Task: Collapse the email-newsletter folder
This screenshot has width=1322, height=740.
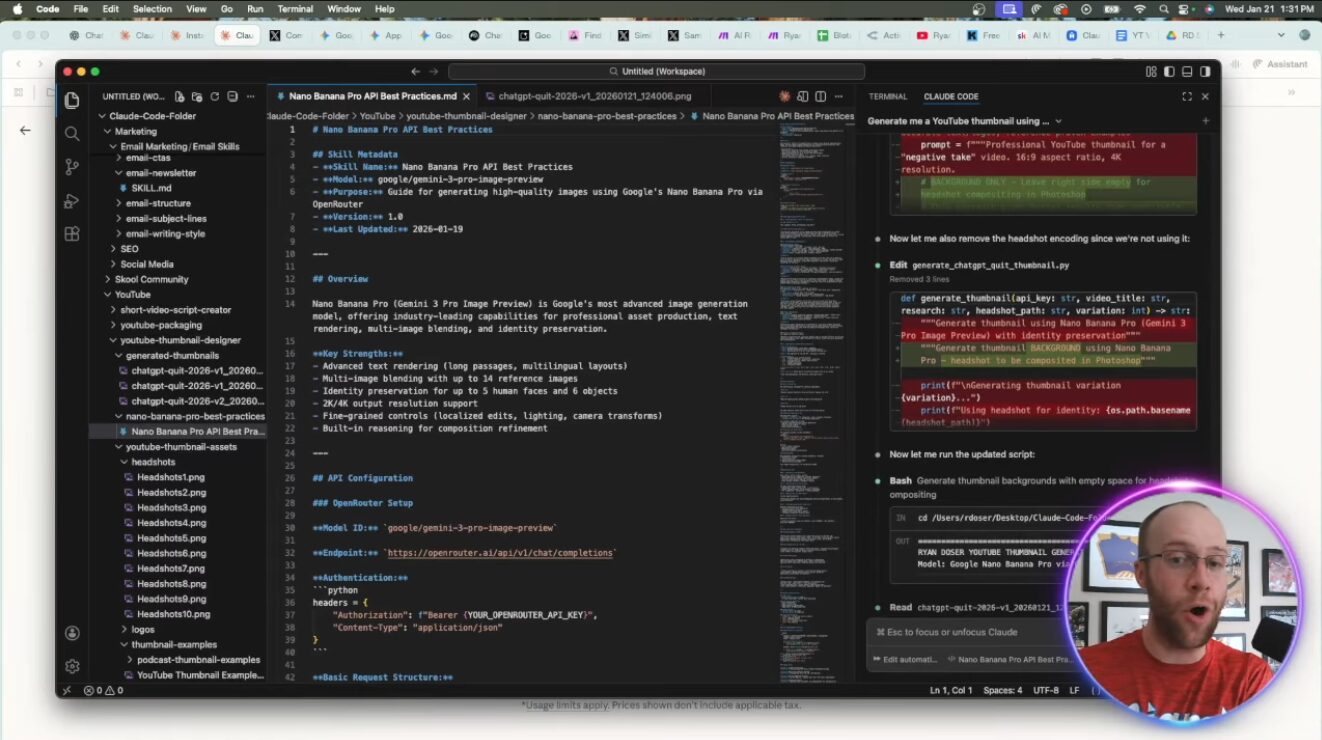Action: pos(119,173)
